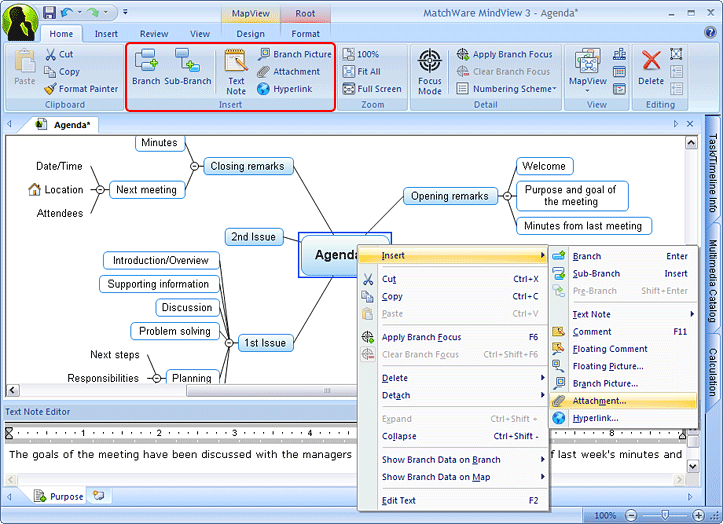
Task: Open the Format ribbon tab
Action: click(305, 34)
